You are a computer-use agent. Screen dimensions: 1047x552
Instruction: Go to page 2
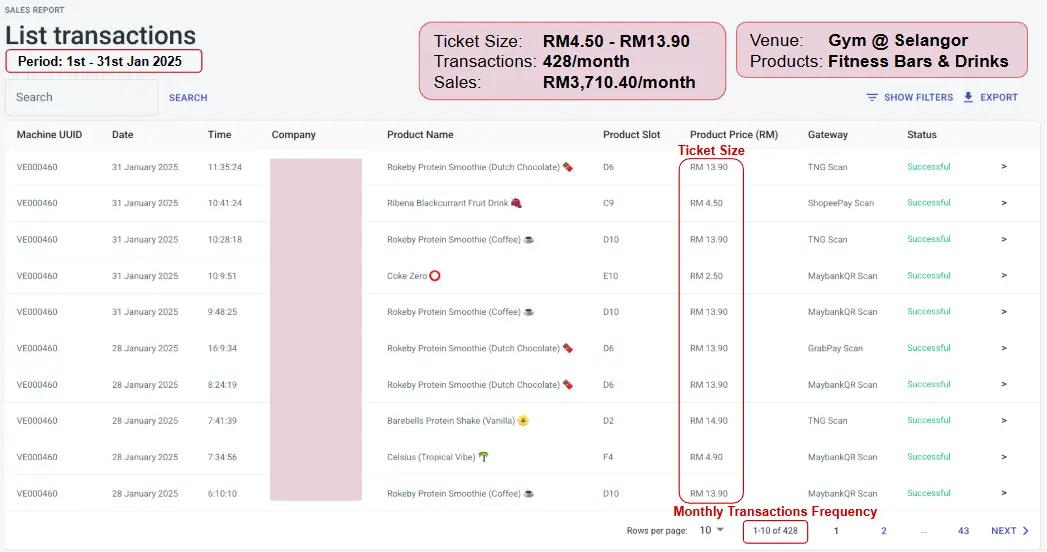884,531
